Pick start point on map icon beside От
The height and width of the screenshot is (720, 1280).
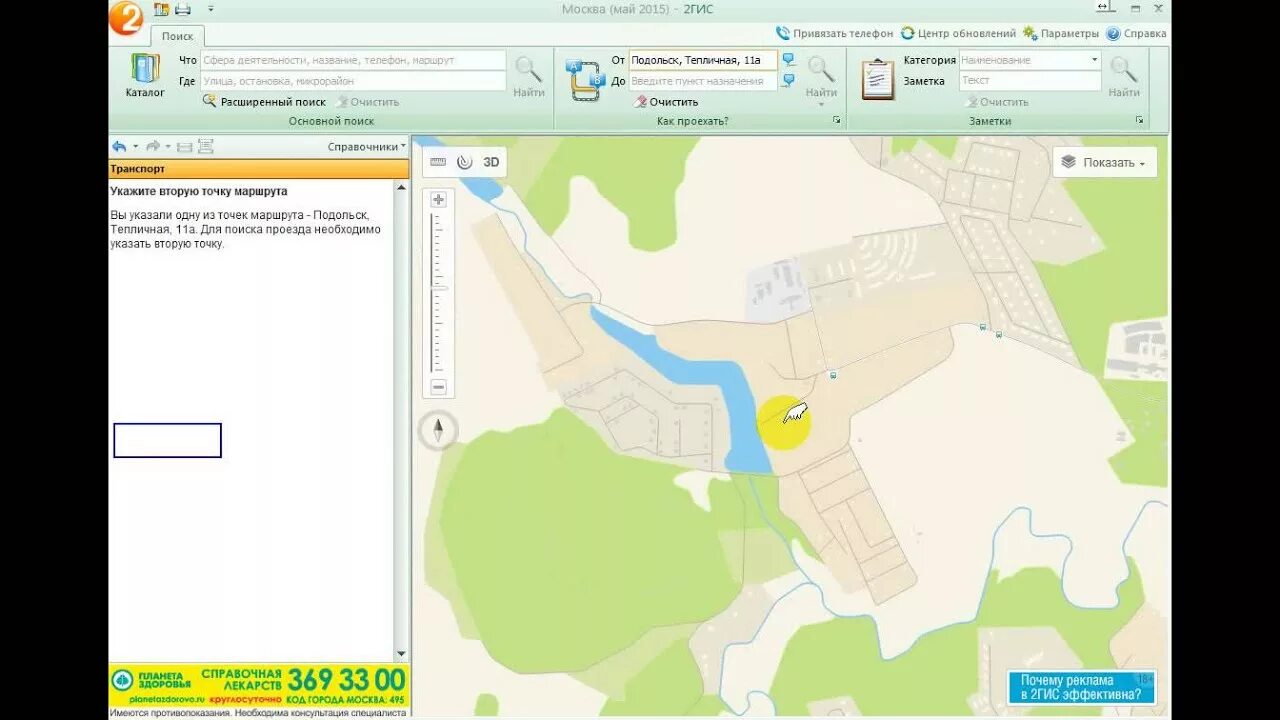click(789, 60)
